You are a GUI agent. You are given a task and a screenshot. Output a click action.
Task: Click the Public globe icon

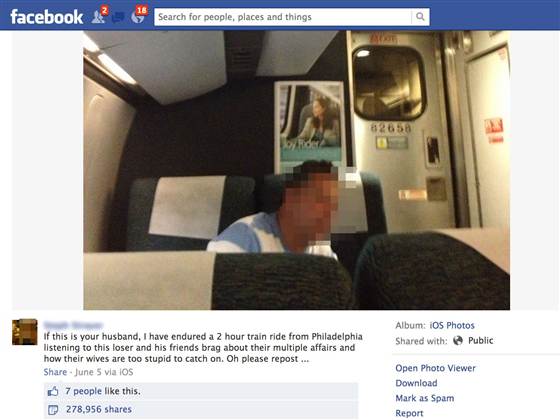click(x=458, y=341)
